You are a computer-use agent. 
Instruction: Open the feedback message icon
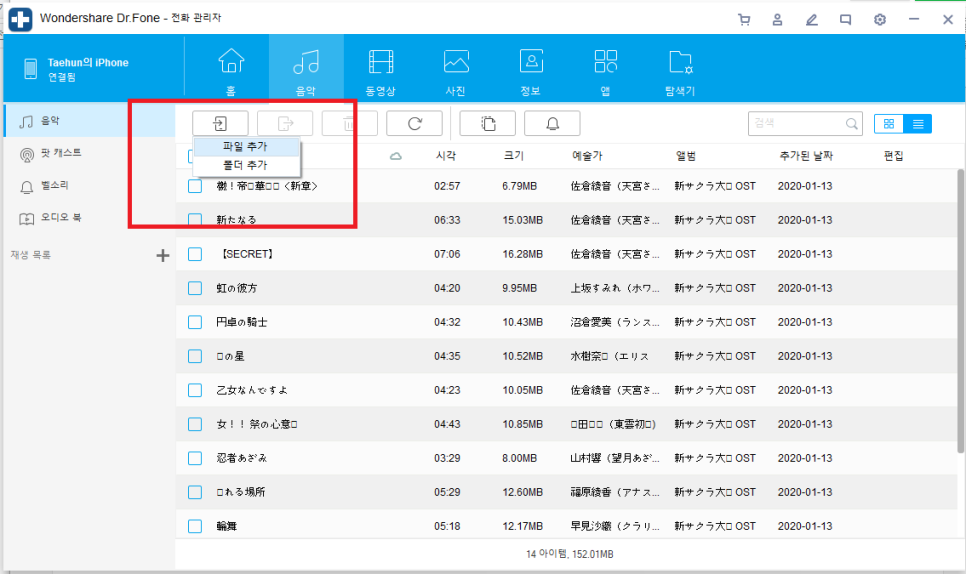(x=845, y=20)
